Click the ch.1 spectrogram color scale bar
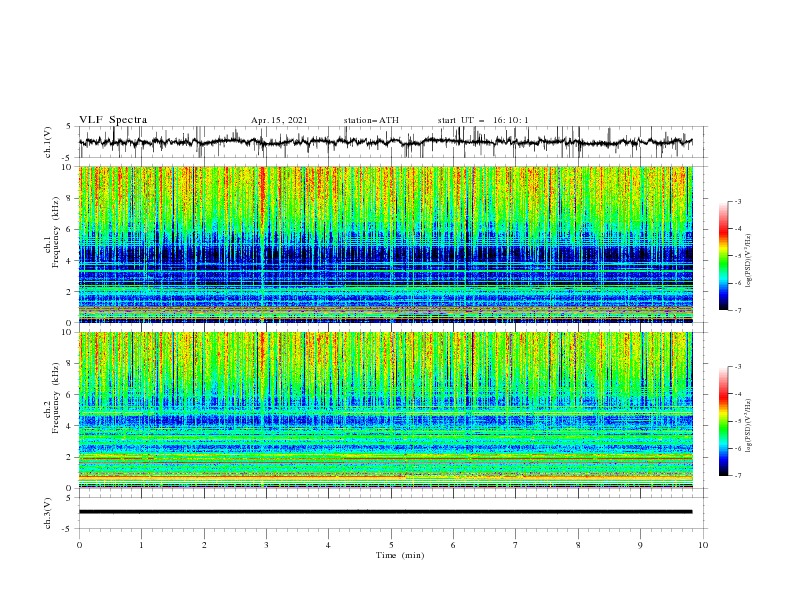792x612 pixels. [x=724, y=255]
